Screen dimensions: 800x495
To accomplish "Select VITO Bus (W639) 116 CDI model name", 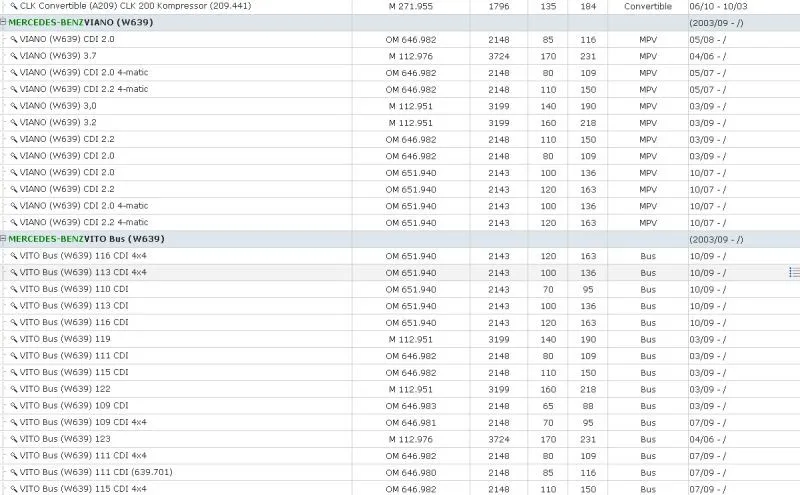I will [x=74, y=323].
